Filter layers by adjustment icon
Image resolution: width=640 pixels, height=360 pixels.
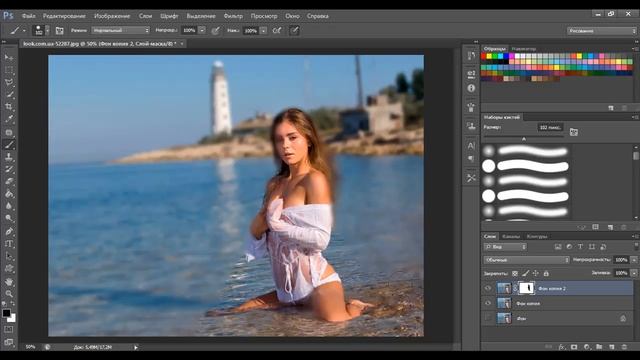point(569,247)
